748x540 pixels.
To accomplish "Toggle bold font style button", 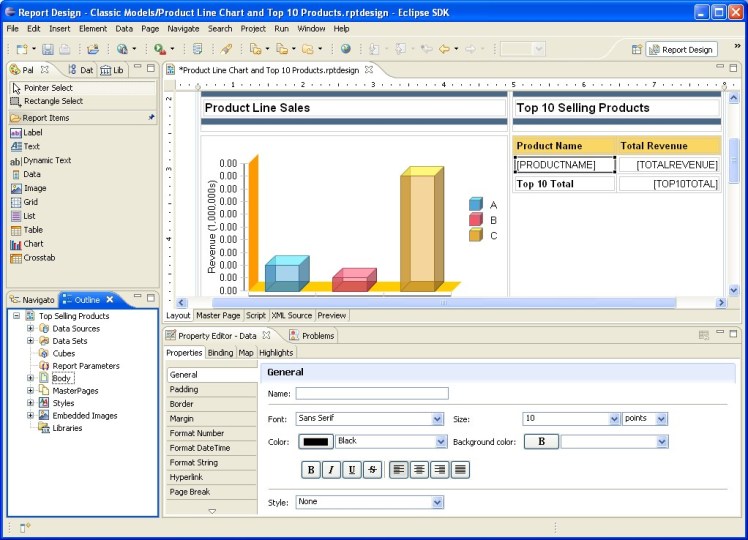I will point(311,469).
